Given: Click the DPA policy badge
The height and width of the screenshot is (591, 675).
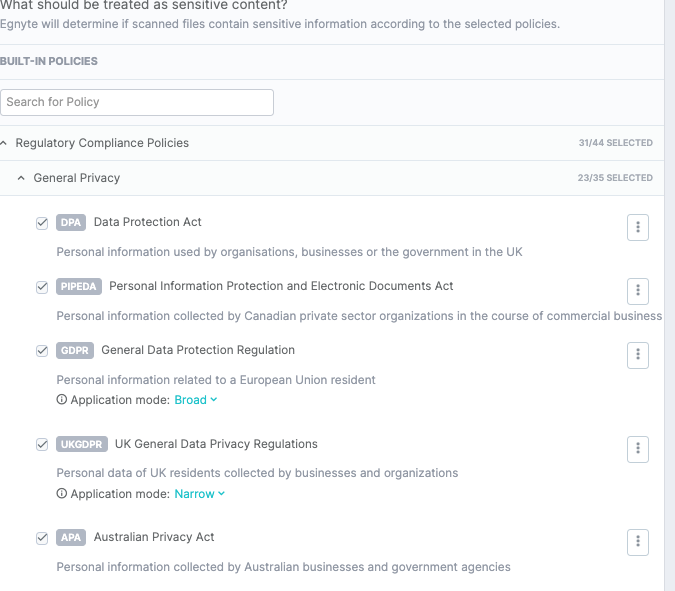Looking at the screenshot, I should click(71, 223).
